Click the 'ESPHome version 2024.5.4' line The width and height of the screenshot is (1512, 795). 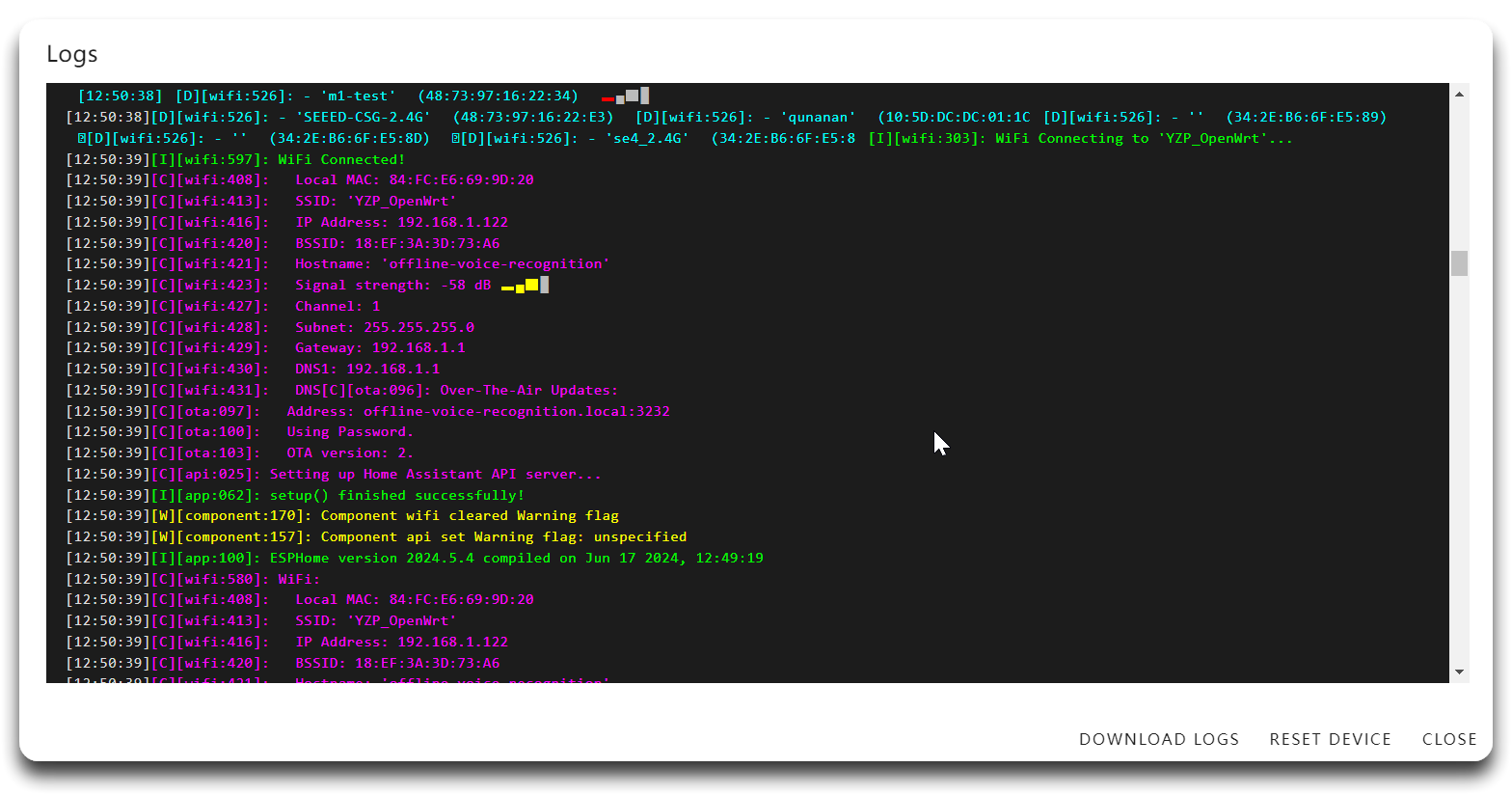(415, 558)
